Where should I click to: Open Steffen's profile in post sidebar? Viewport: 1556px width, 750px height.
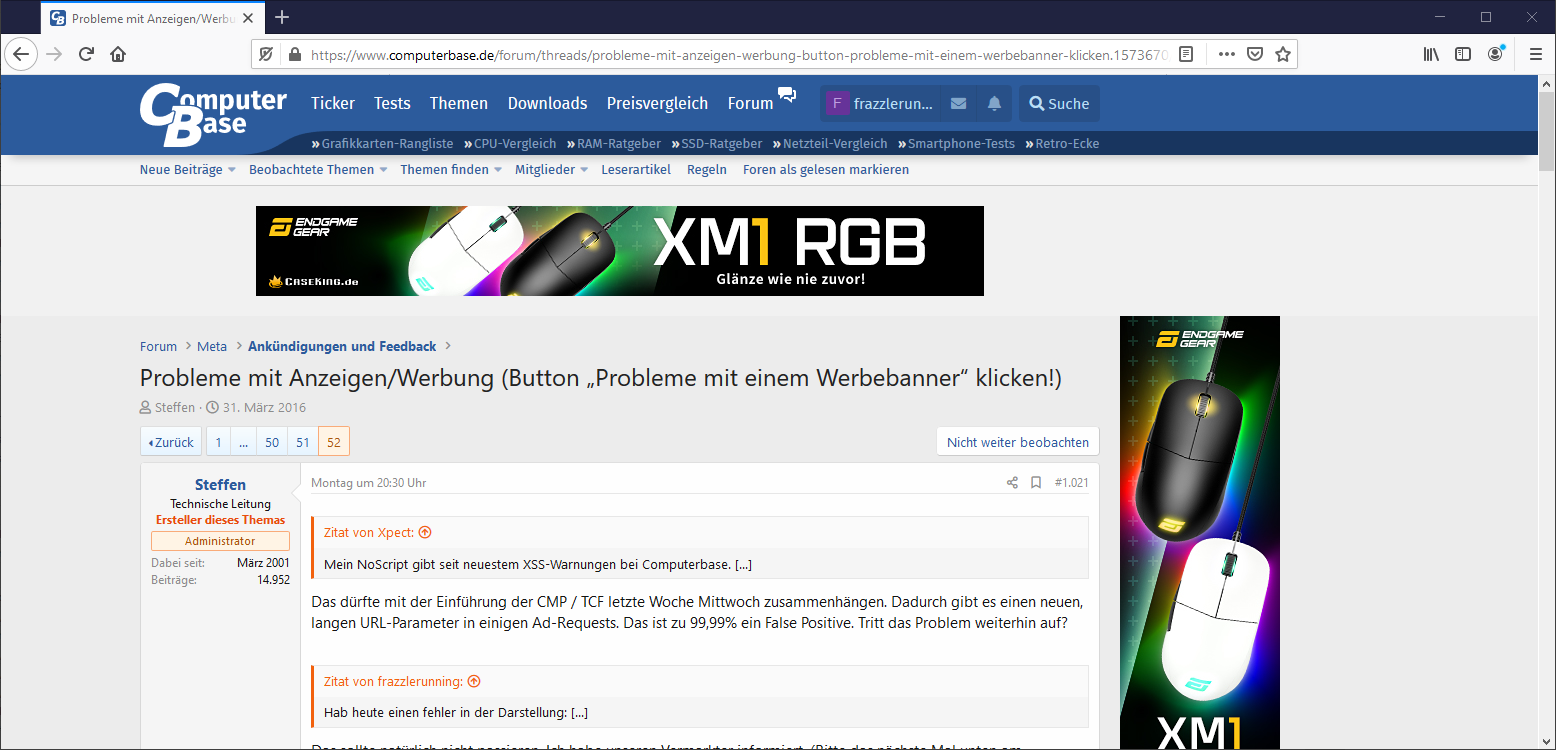[220, 485]
